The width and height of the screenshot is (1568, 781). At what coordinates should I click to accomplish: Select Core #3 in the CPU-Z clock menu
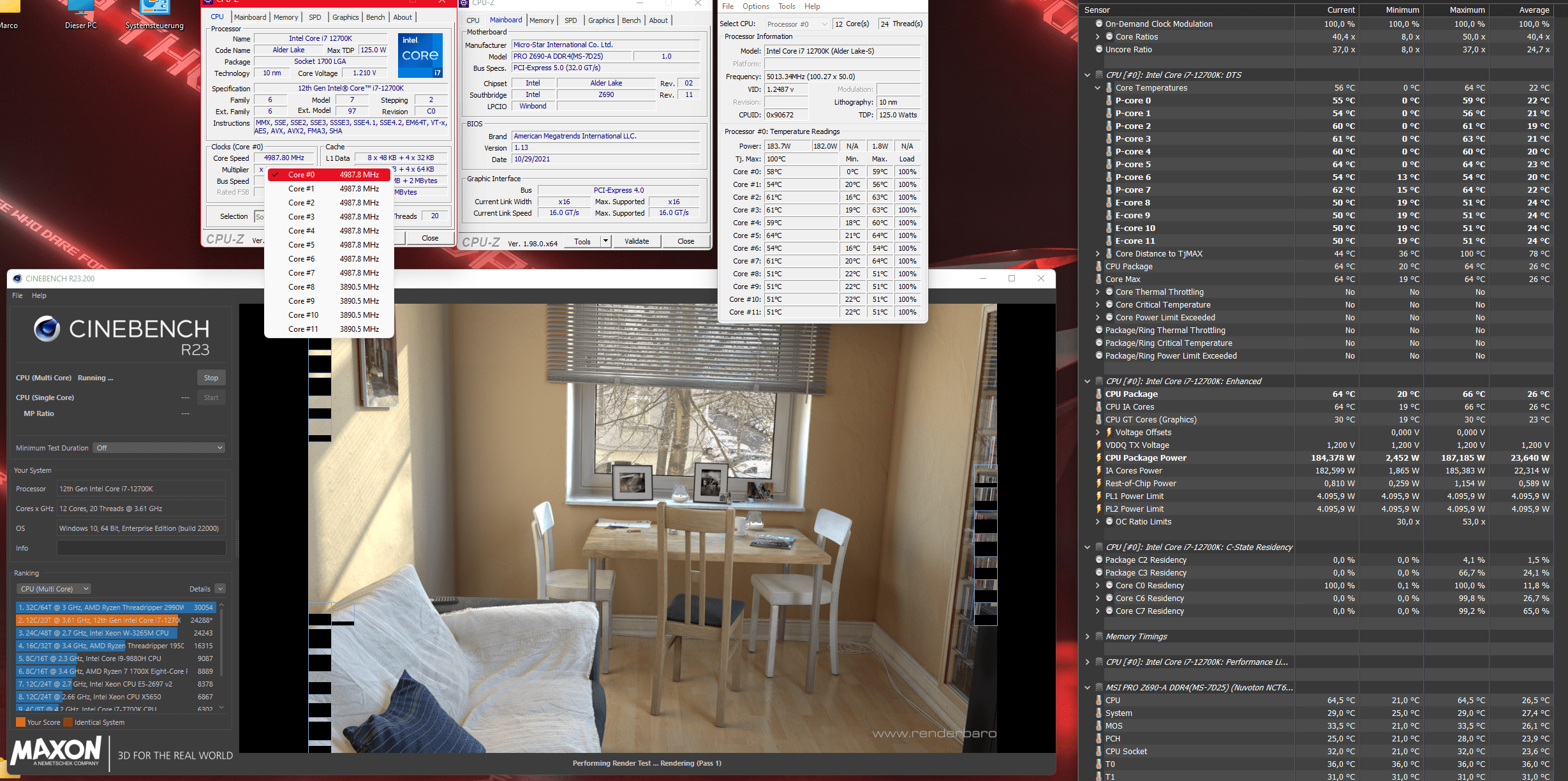click(329, 217)
